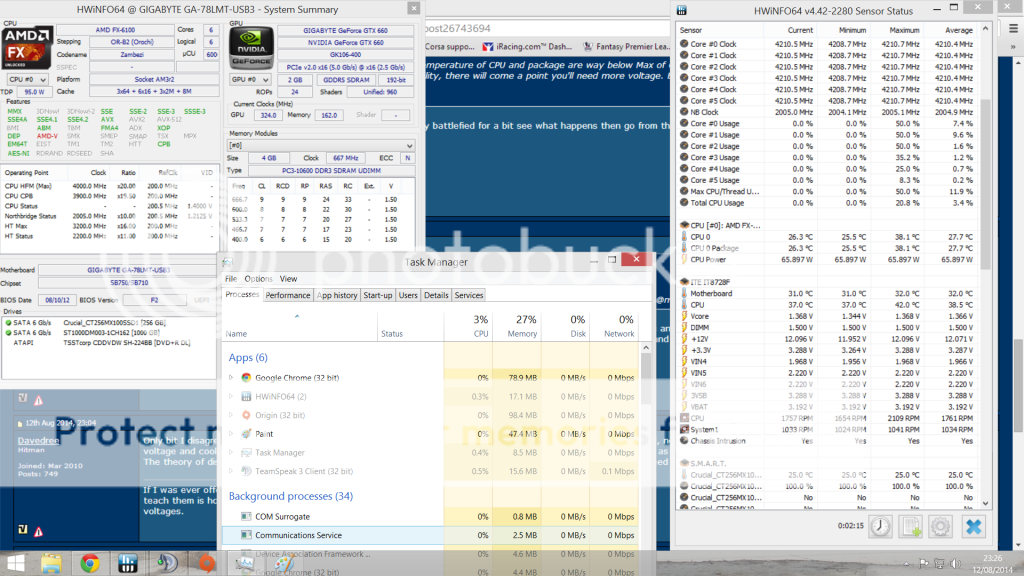Sort processes by the CPU column
The height and width of the screenshot is (576, 1024).
coord(468,326)
